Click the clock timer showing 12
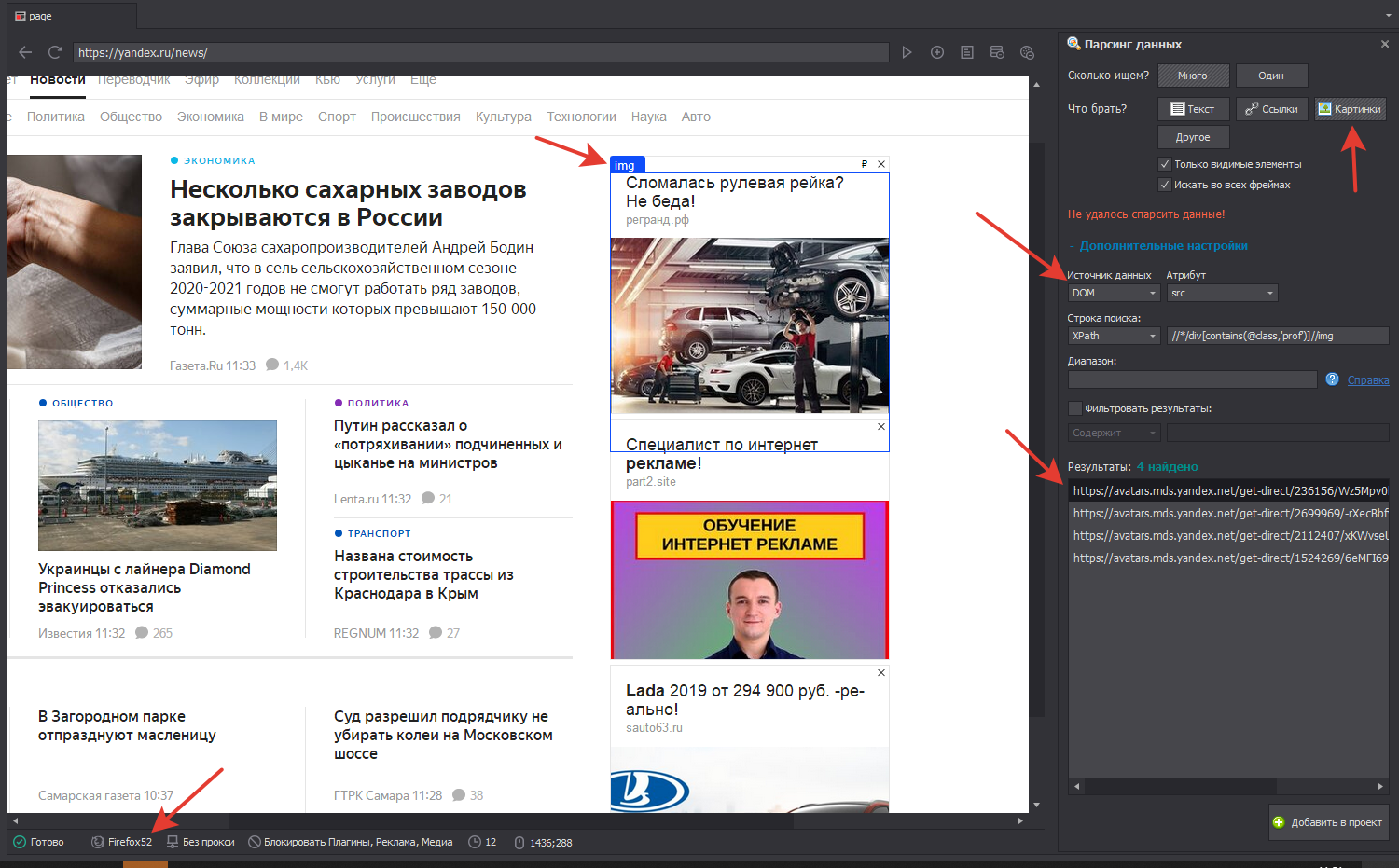The image size is (1399, 868). tap(482, 842)
